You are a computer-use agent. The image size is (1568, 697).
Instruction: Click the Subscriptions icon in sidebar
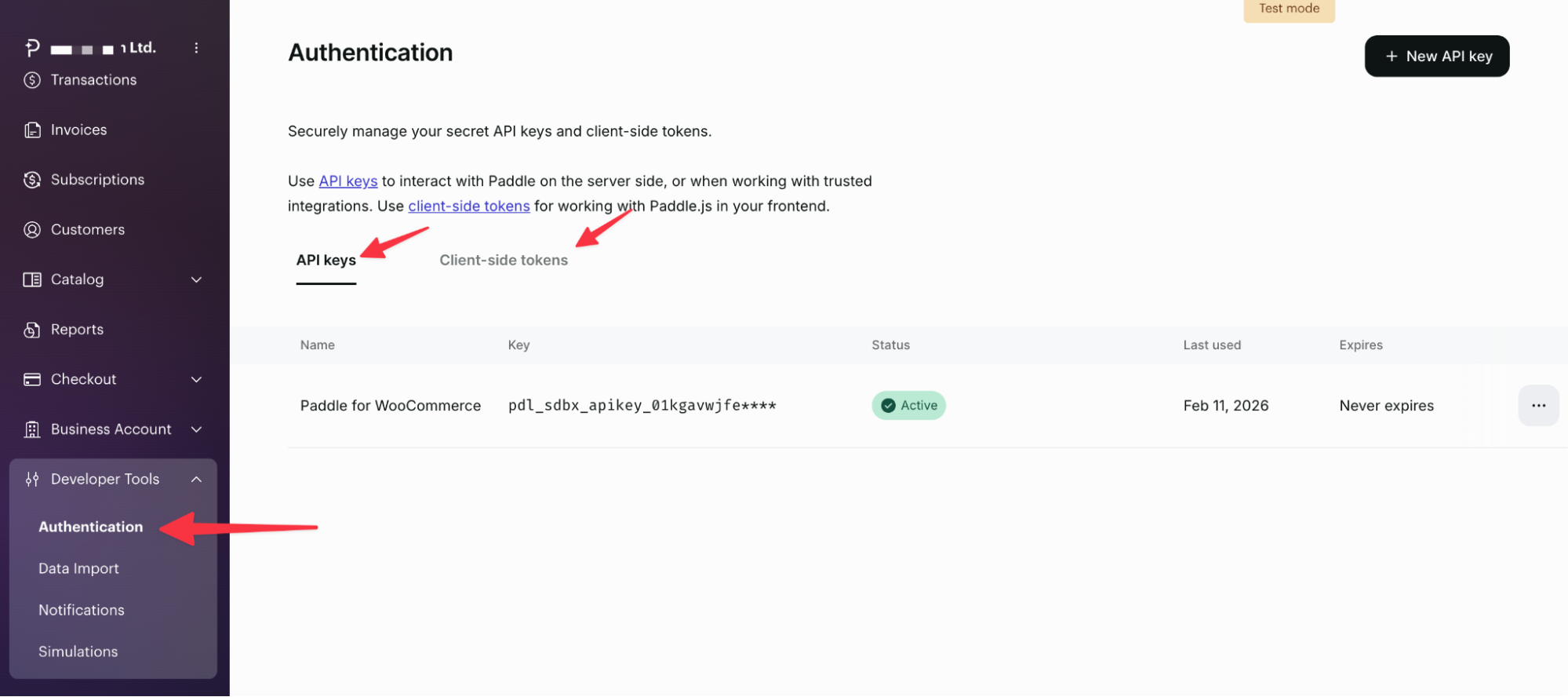pyautogui.click(x=32, y=180)
